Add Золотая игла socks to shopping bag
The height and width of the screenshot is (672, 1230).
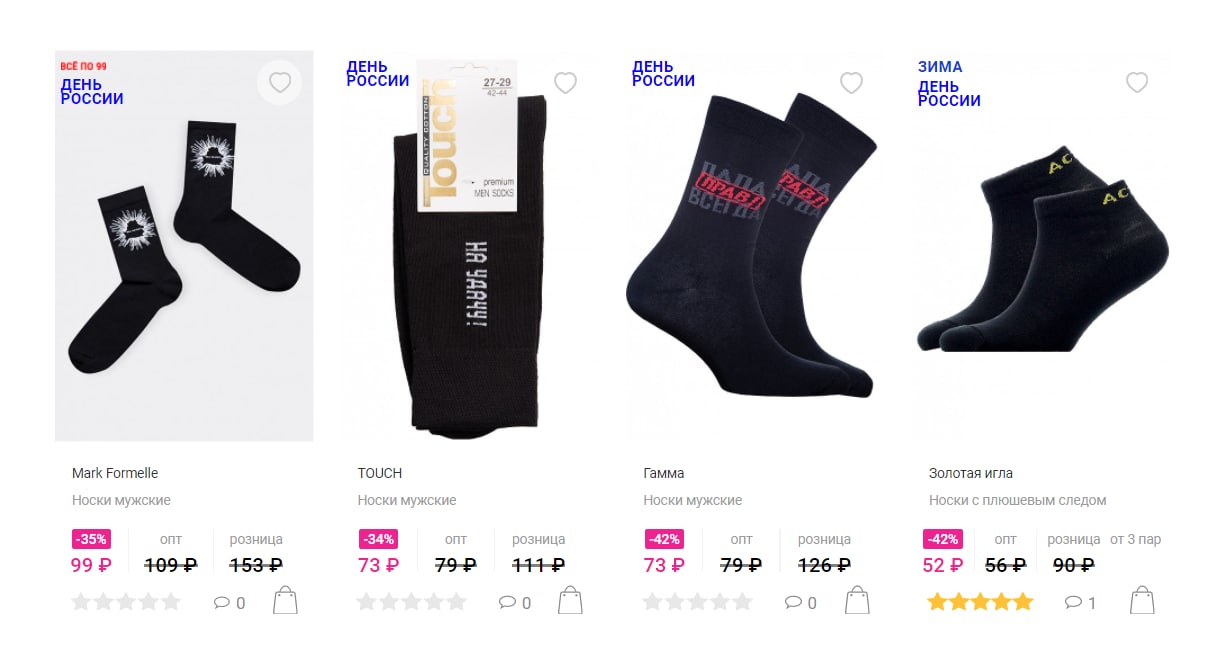click(x=1142, y=601)
